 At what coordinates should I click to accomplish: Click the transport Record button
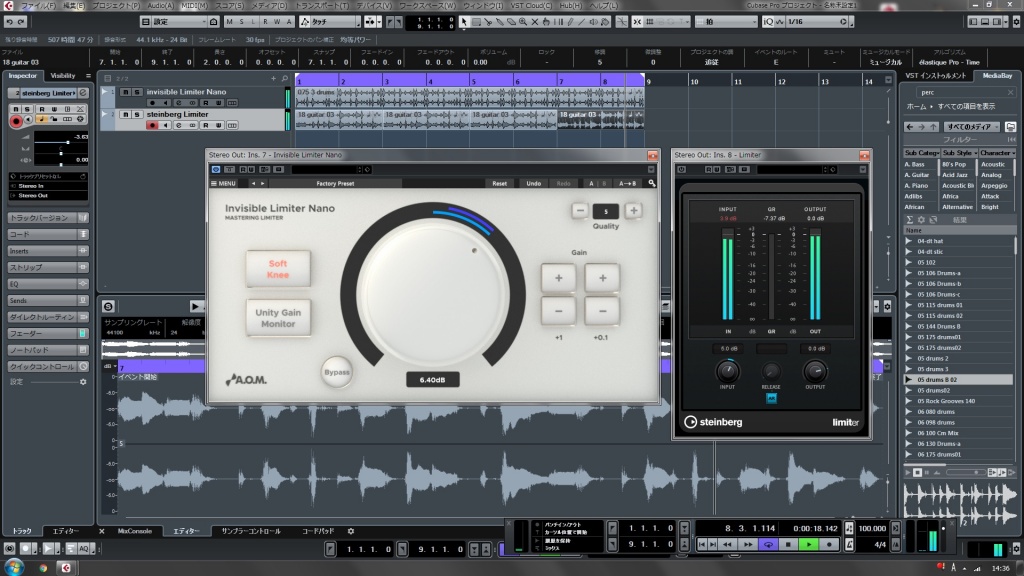click(829, 544)
